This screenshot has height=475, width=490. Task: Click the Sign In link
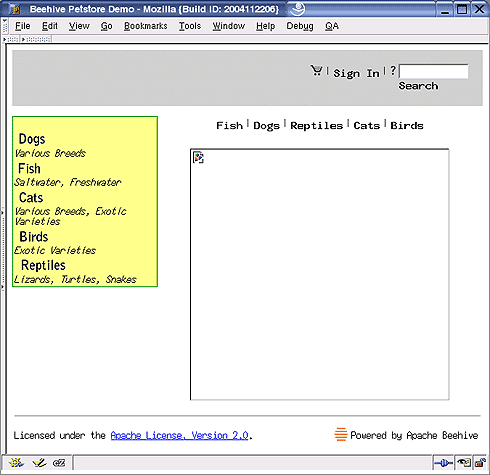click(x=356, y=73)
